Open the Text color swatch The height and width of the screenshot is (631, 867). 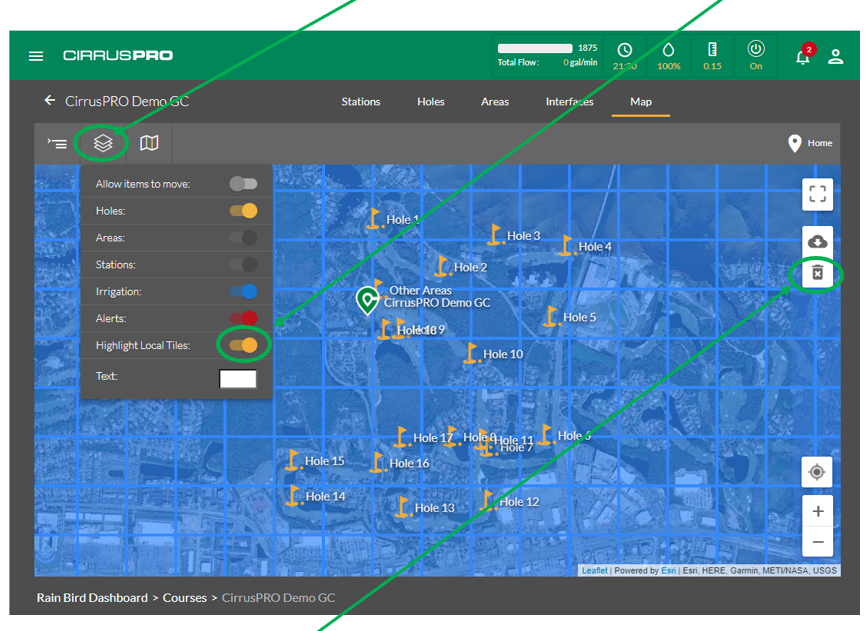pos(238,379)
